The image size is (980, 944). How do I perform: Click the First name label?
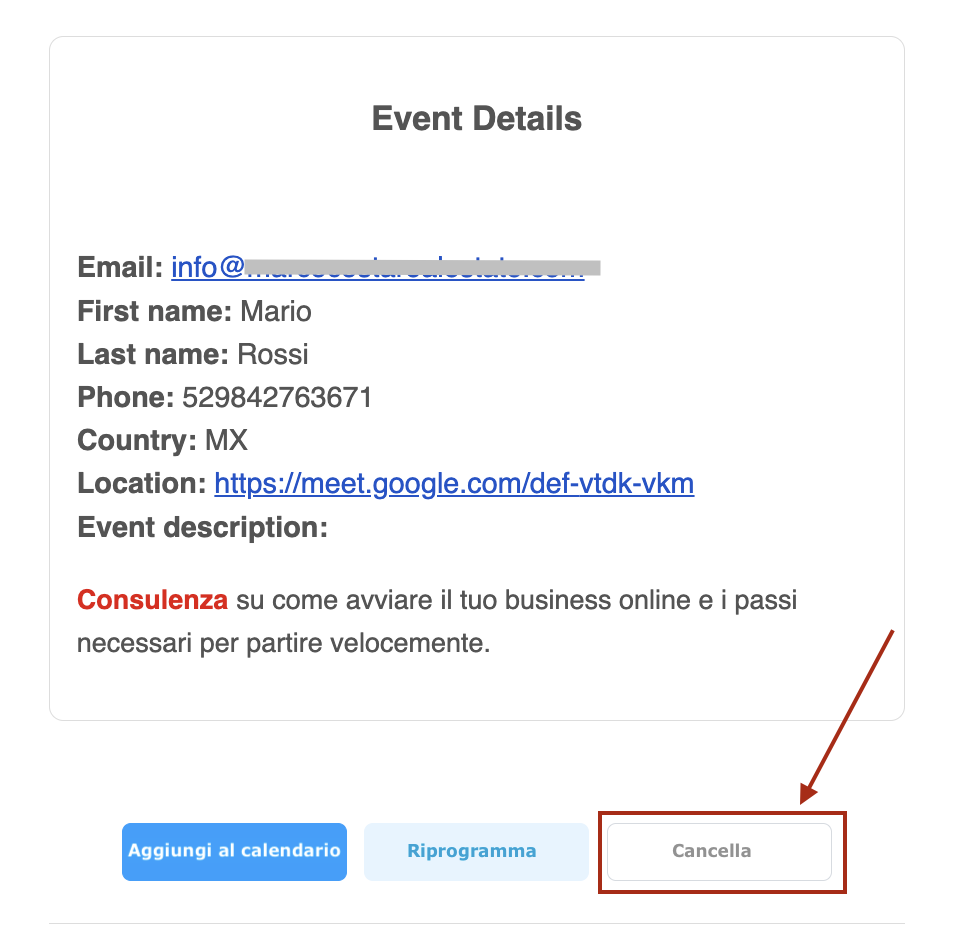pos(154,311)
